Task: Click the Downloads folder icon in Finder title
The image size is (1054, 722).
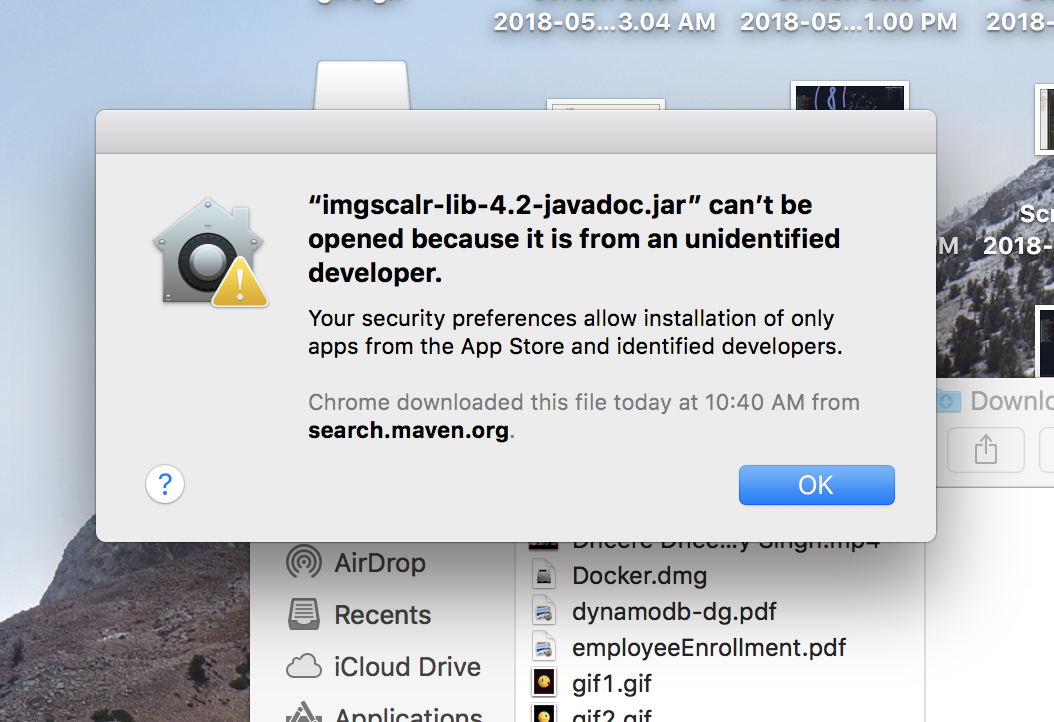Action: click(x=948, y=401)
